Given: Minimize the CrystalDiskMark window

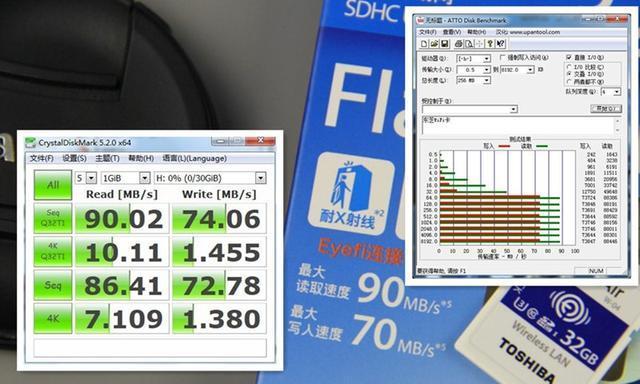Looking at the screenshot, I should (x=220, y=141).
